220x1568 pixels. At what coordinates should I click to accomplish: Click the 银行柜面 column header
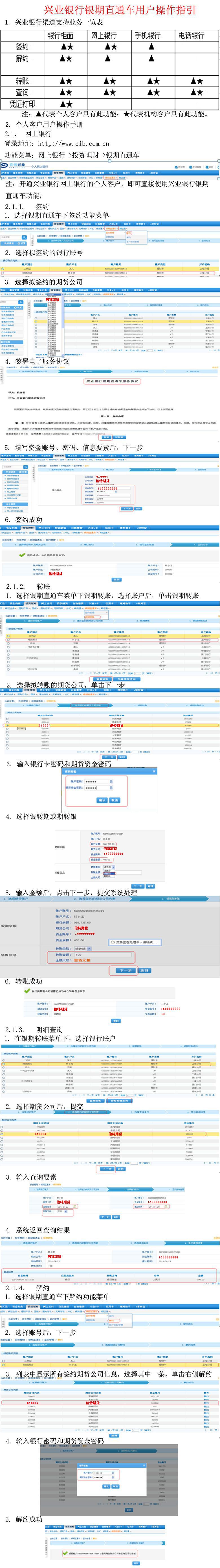pyautogui.click(x=61, y=35)
